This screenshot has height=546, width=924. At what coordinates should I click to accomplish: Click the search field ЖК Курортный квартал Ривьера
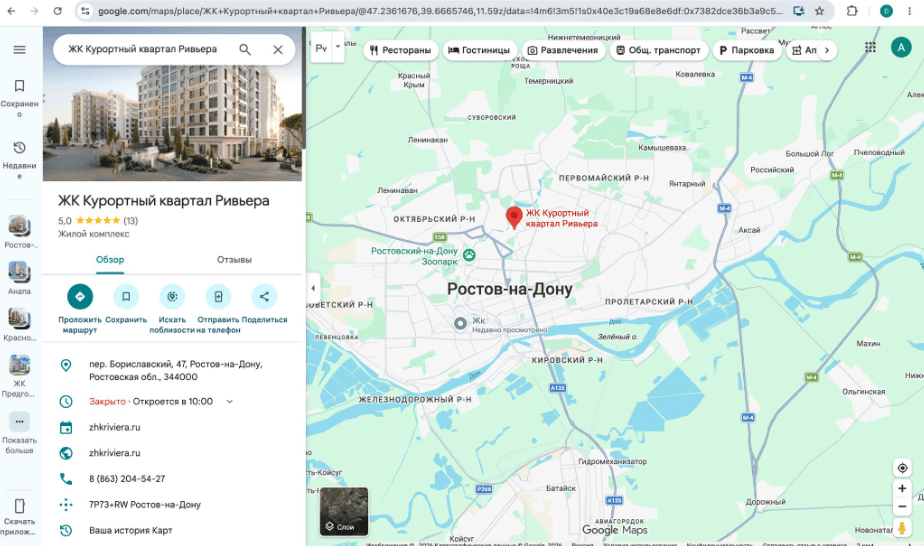point(143,49)
